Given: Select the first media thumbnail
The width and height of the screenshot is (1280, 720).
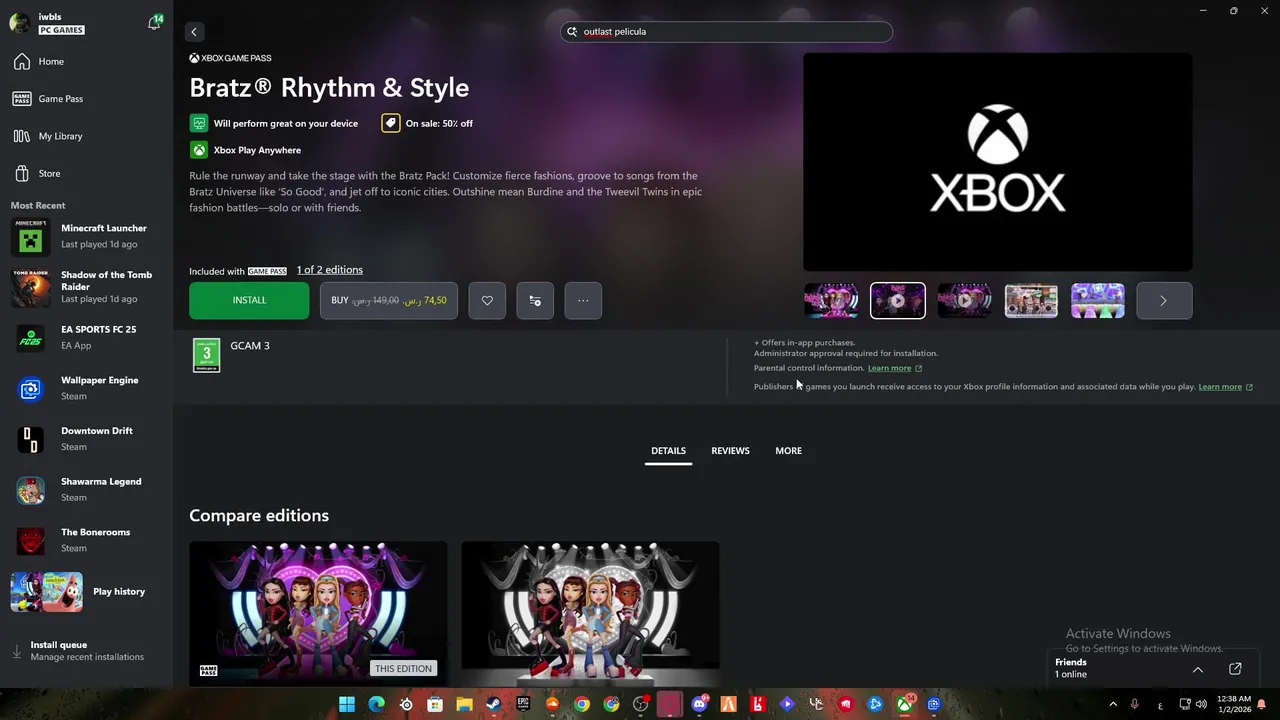Looking at the screenshot, I should pyautogui.click(x=831, y=300).
